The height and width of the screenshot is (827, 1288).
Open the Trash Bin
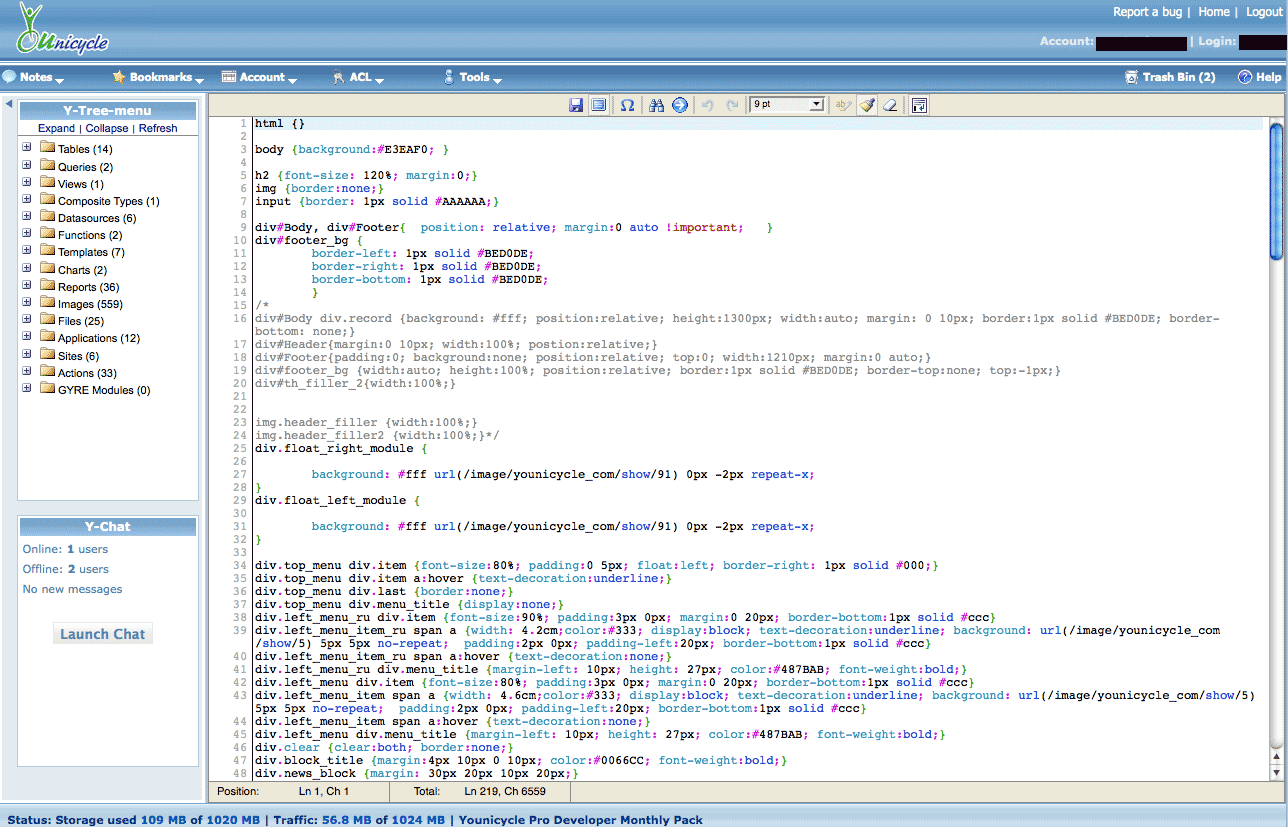click(1178, 77)
